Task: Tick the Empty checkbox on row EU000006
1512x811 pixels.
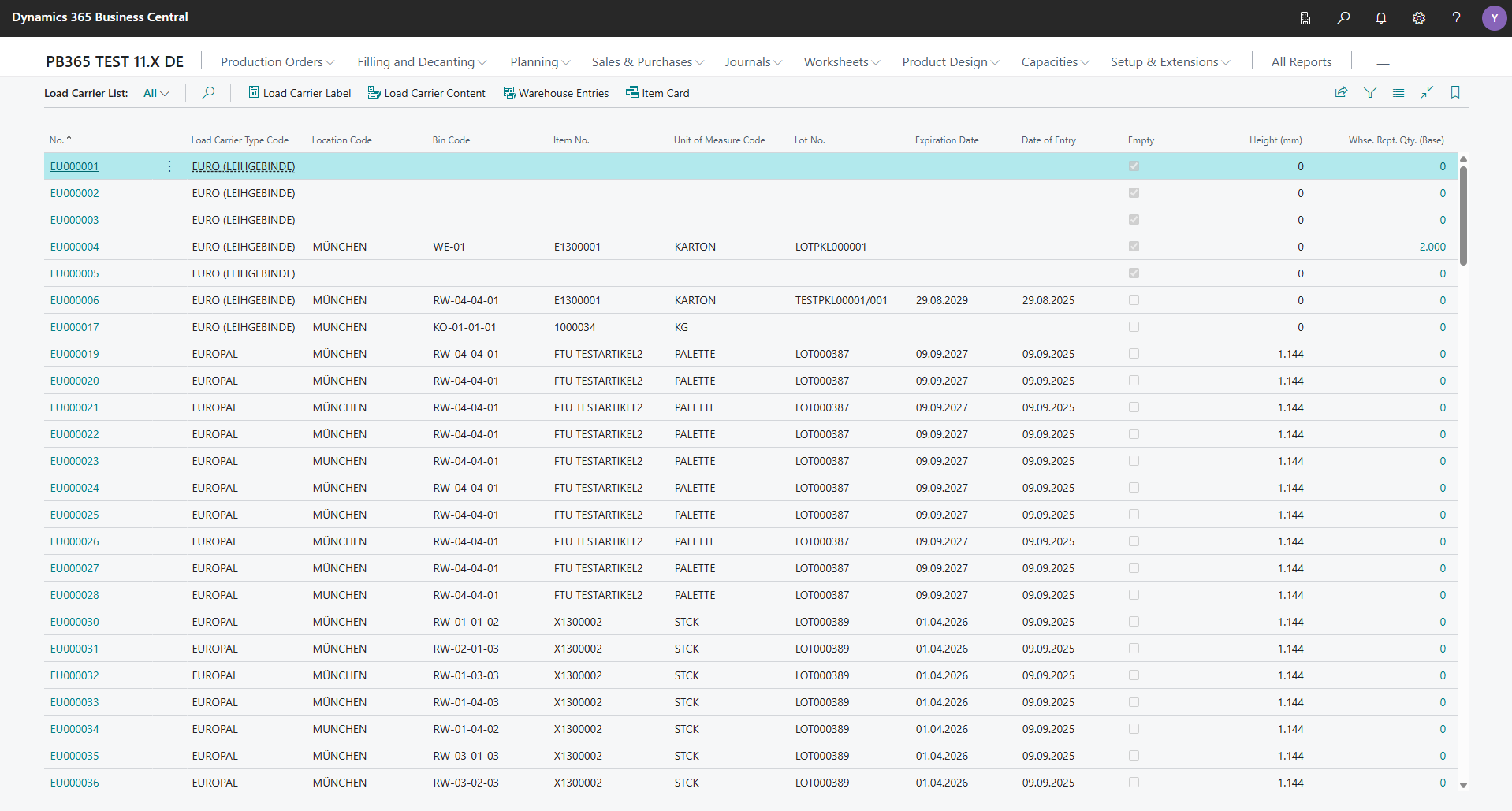Action: [1134, 299]
